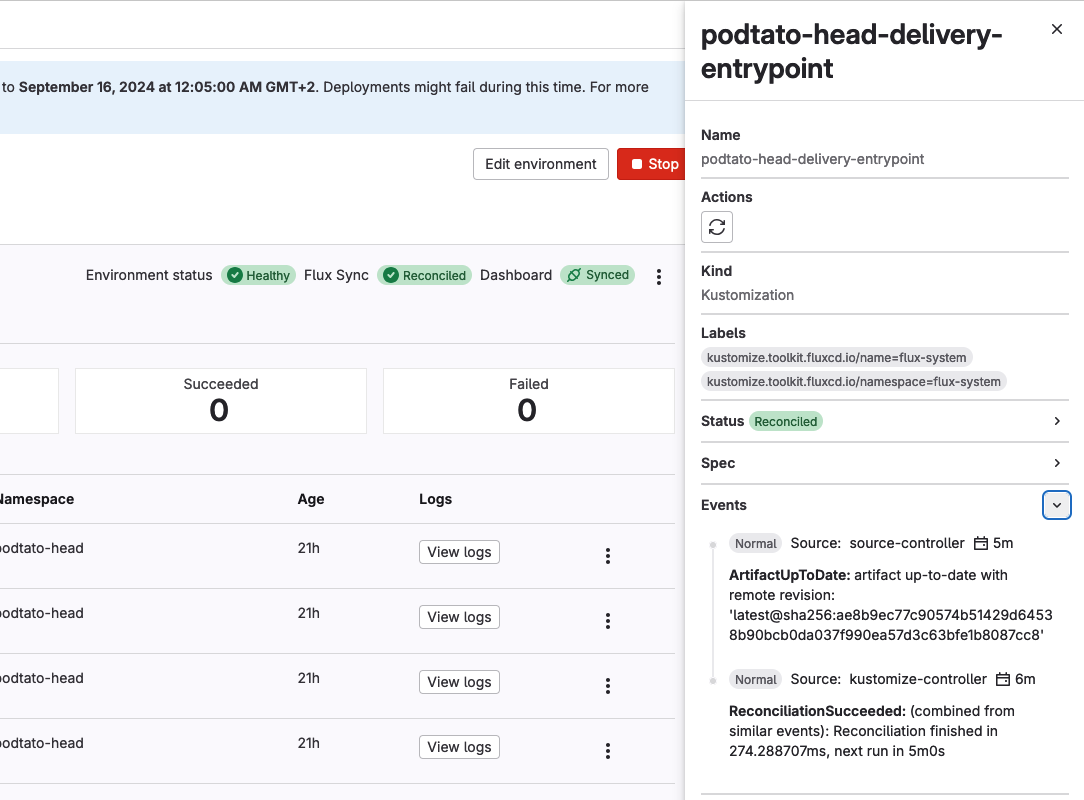Close the podtato-head-delivery-entrypoint details panel
1084x800 pixels.
coord(1056,30)
